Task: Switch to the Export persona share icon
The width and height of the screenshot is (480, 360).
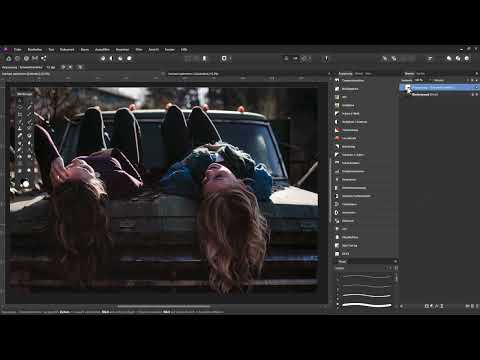Action: [44, 58]
